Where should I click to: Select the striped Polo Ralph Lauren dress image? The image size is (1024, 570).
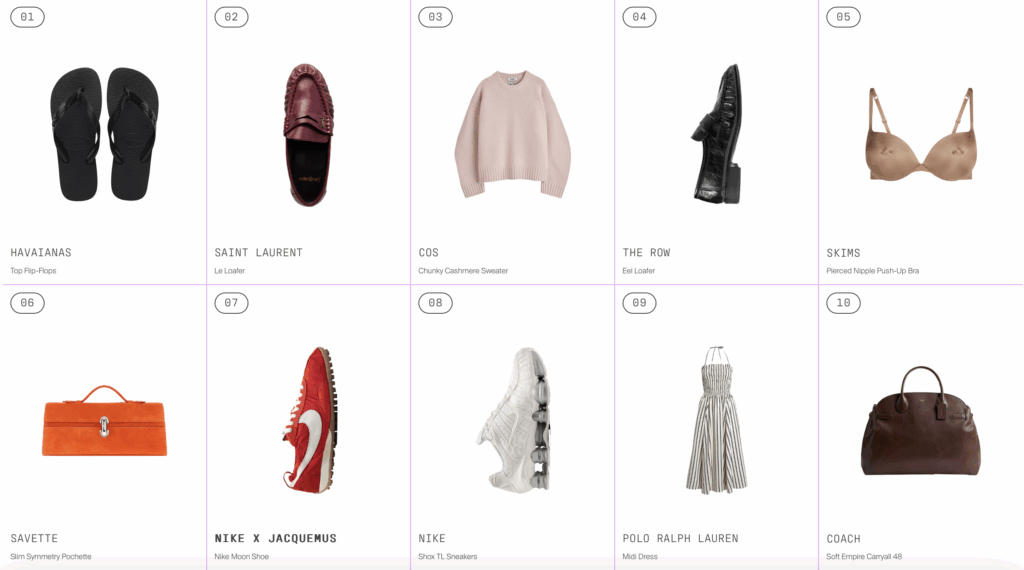(x=716, y=420)
